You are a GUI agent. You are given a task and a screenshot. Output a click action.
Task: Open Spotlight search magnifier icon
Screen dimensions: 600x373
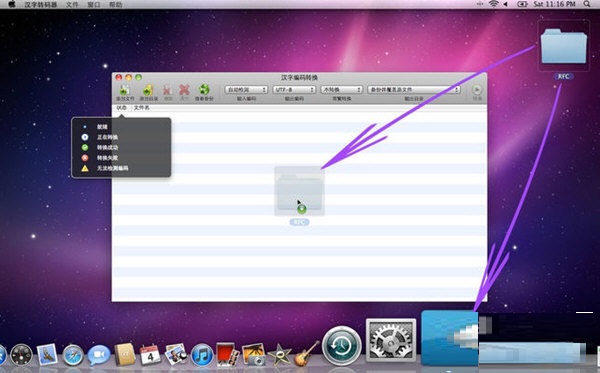(x=587, y=4)
